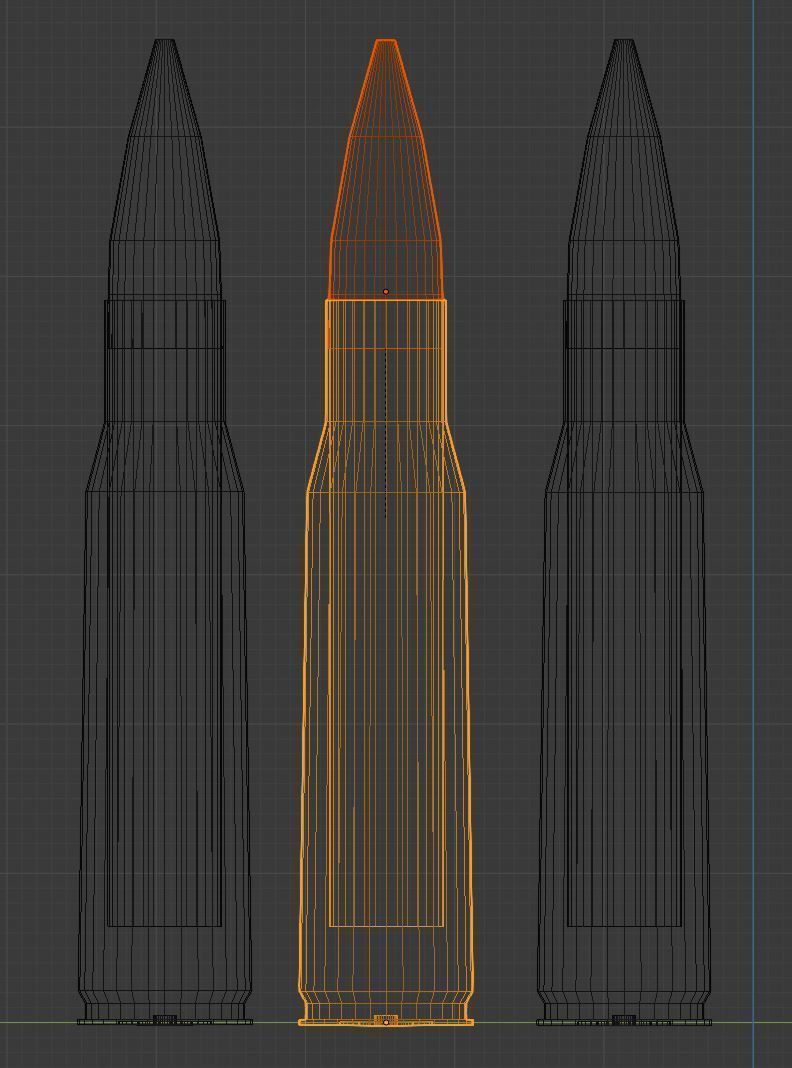The height and width of the screenshot is (1068, 792).
Task: Click the origin dot on the orange bullet
Action: pos(385,292)
